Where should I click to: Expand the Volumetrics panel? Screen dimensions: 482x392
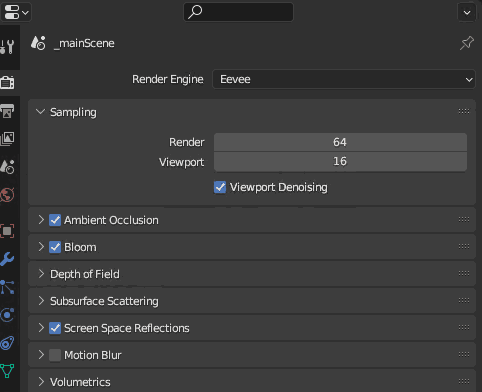coord(41,382)
